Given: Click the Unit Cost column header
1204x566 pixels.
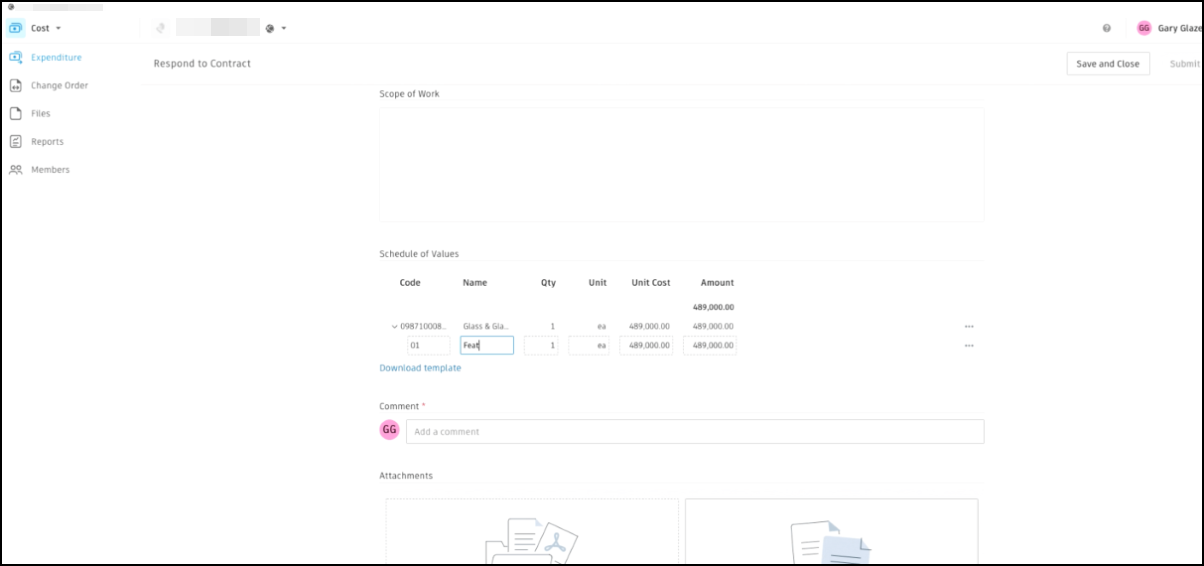Looking at the screenshot, I should pyautogui.click(x=651, y=283).
